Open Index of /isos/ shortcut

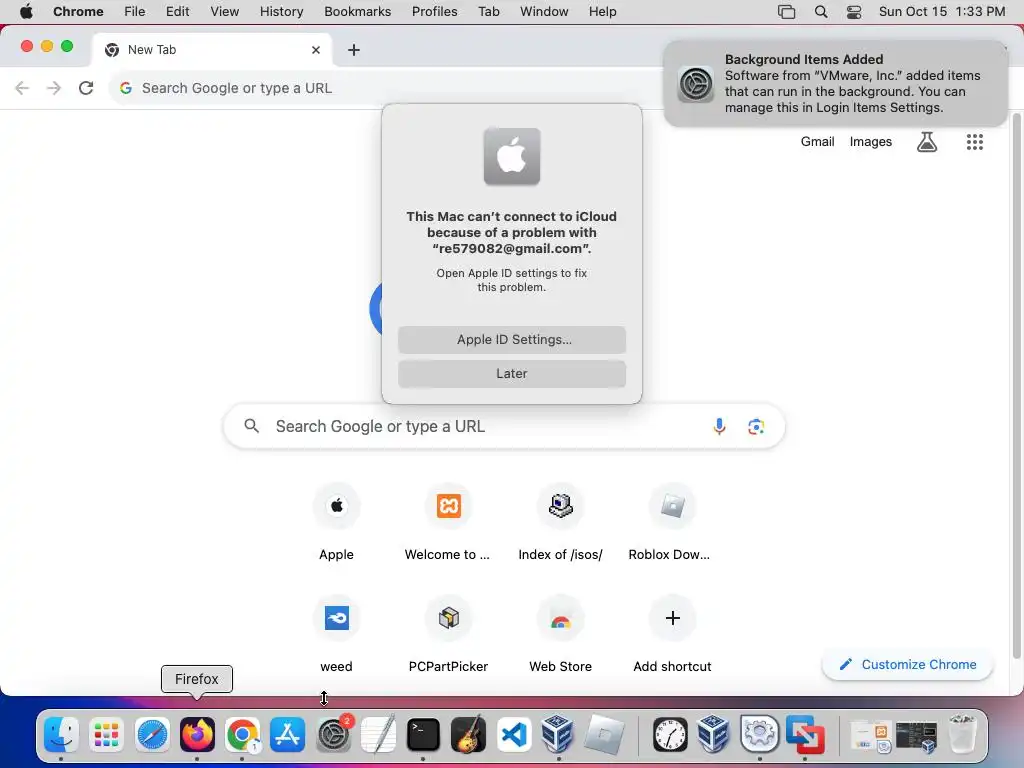[560, 522]
